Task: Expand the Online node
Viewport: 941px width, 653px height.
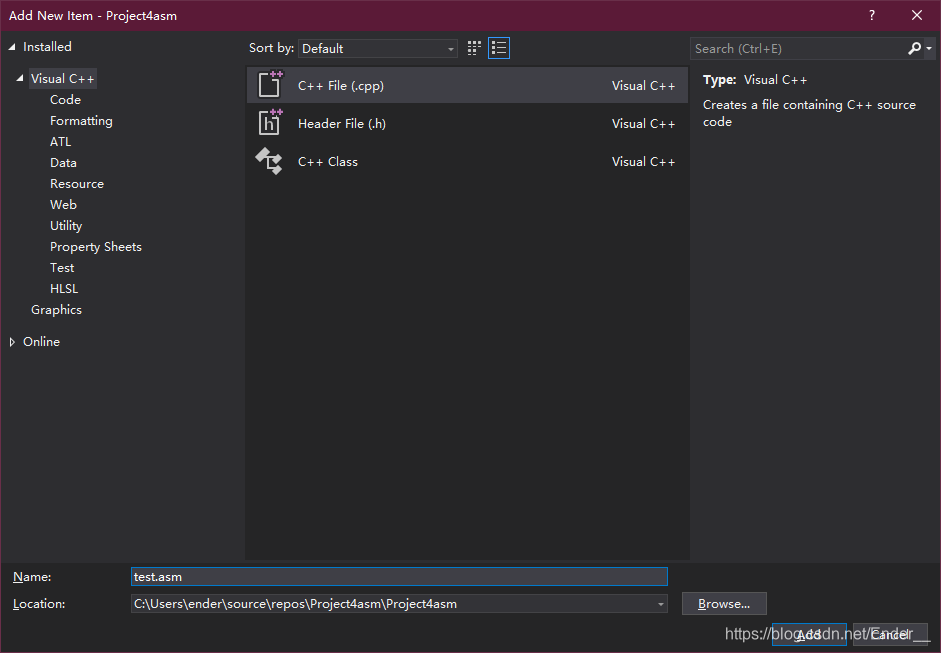Action: coord(10,341)
